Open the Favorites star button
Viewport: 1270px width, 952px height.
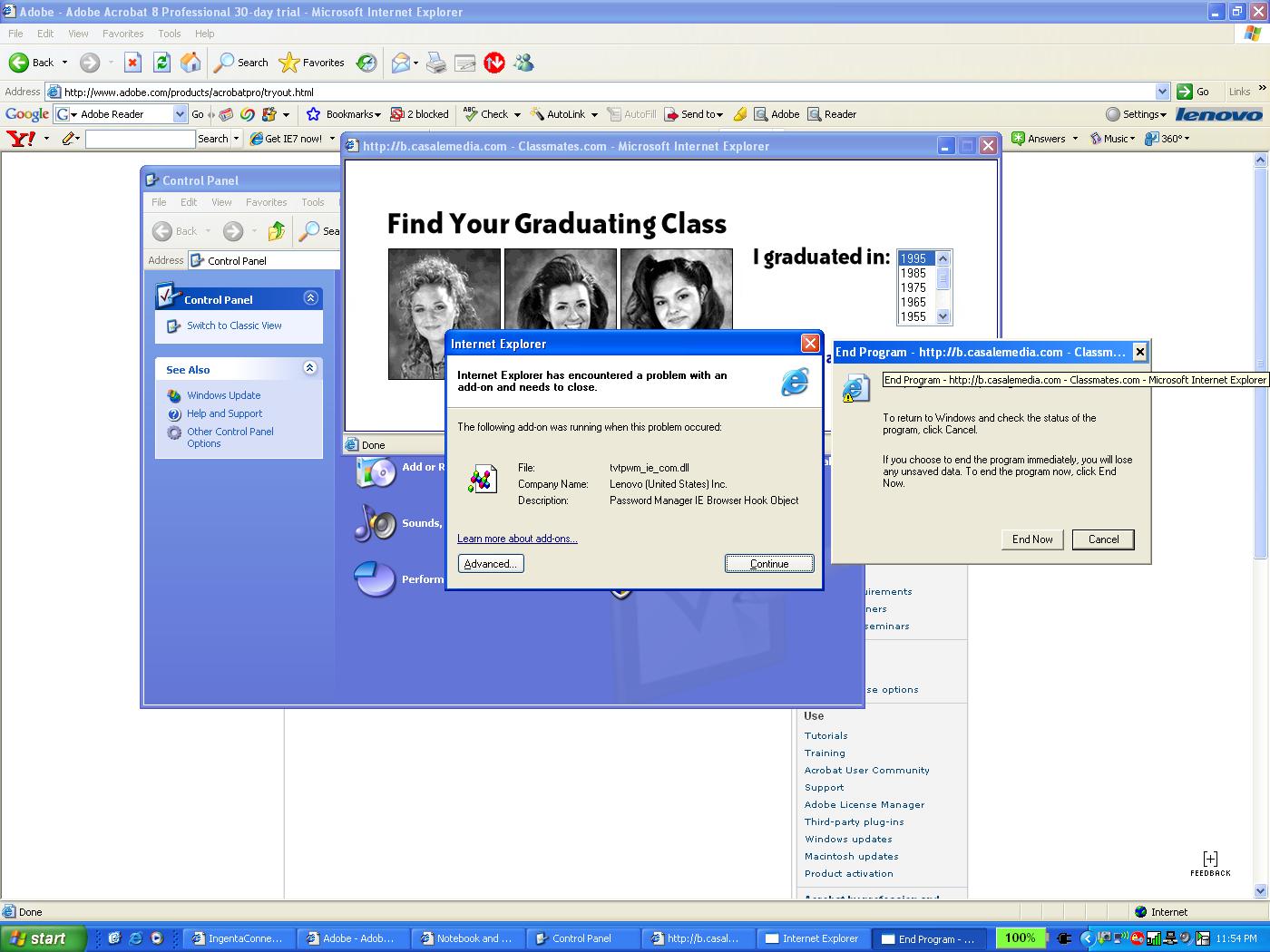pyautogui.click(x=288, y=63)
